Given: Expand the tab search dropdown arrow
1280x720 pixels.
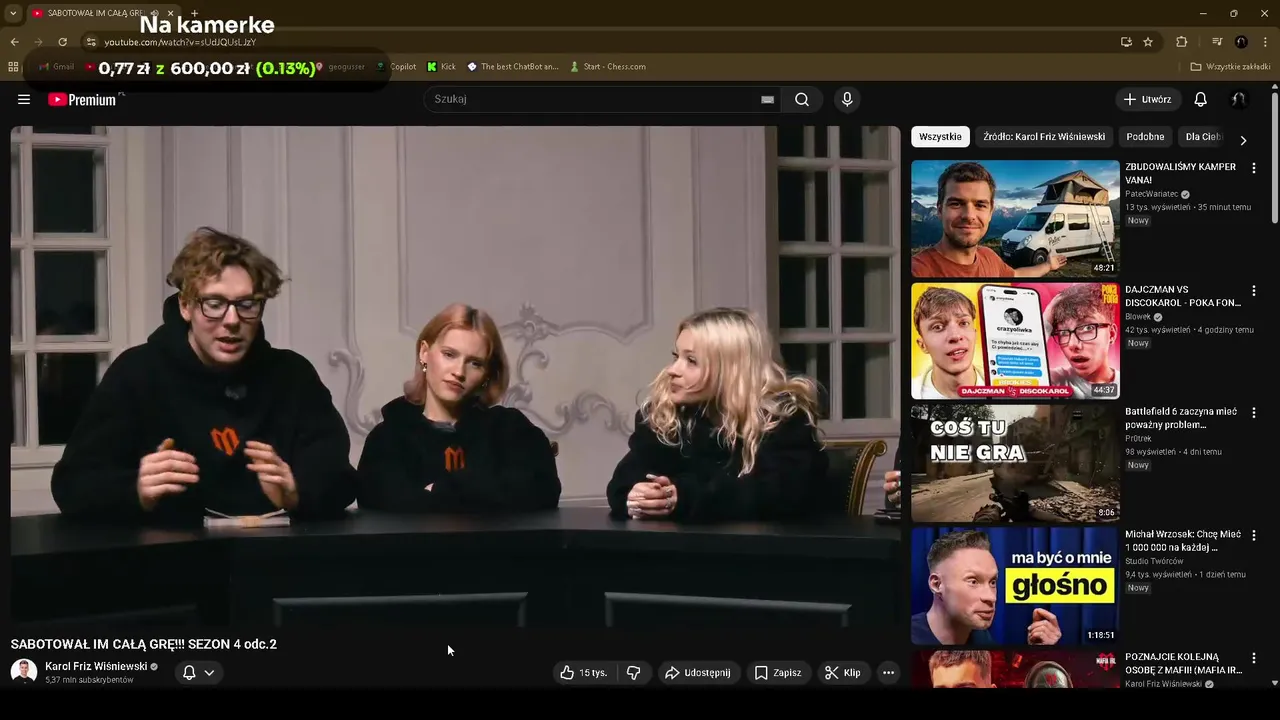Looking at the screenshot, I should click(13, 13).
